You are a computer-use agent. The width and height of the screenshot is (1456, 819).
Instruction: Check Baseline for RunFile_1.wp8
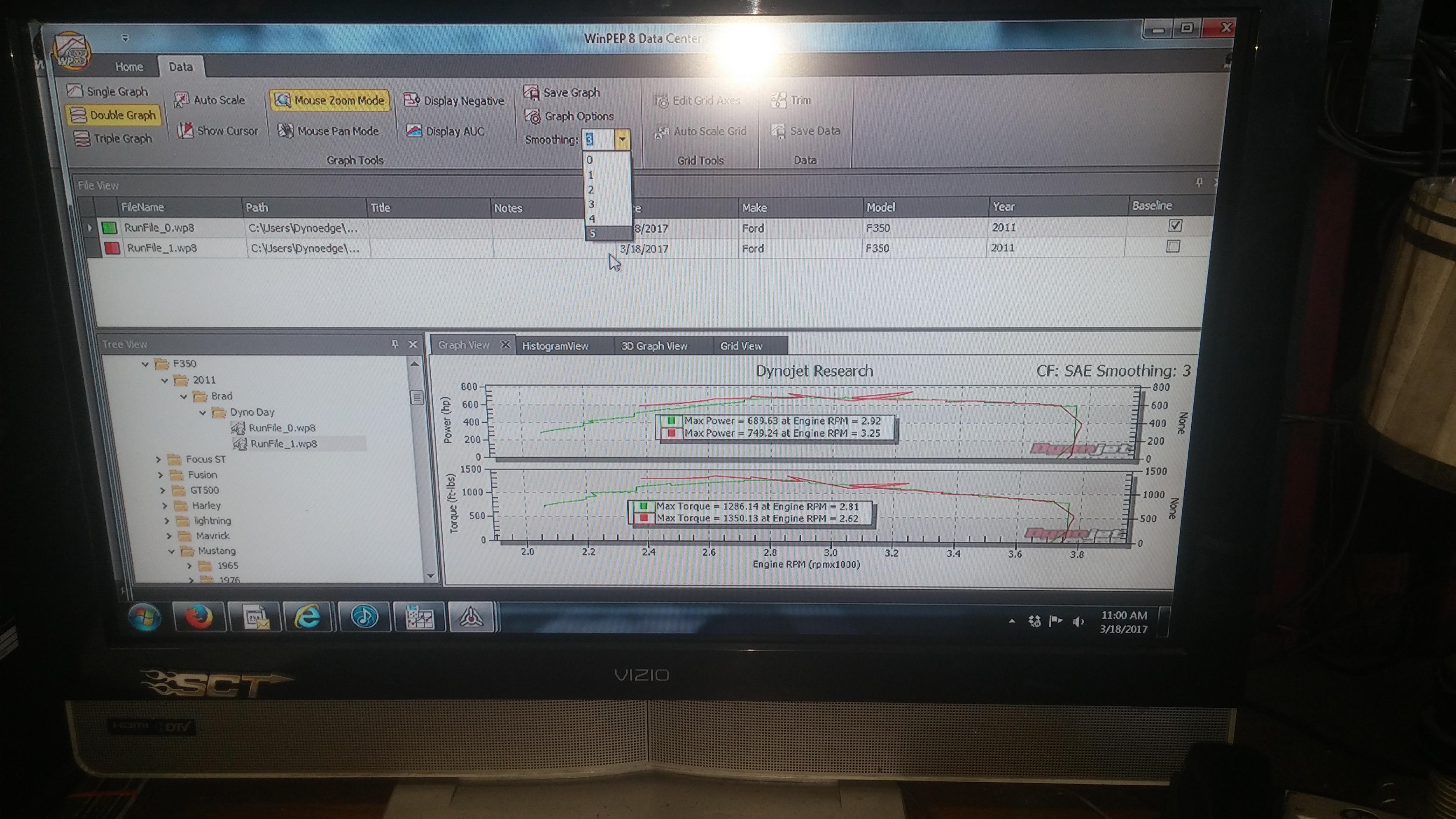pyautogui.click(x=1173, y=247)
